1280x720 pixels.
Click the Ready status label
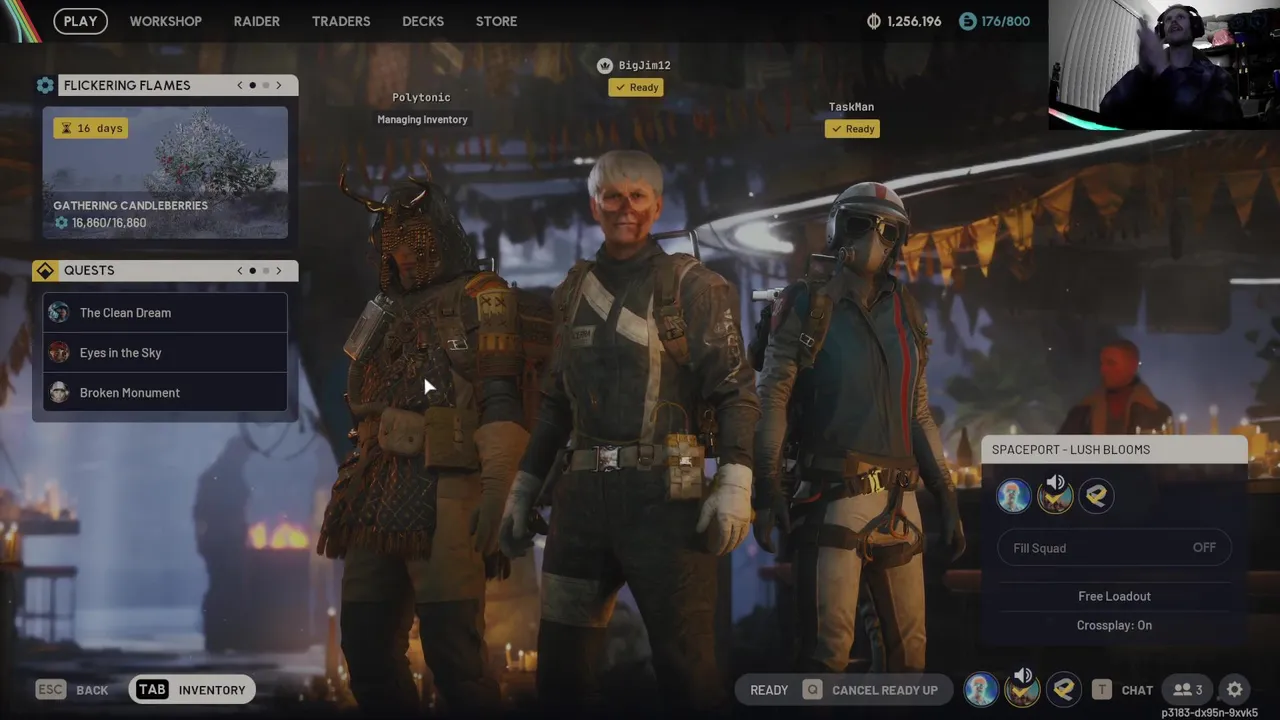769,690
